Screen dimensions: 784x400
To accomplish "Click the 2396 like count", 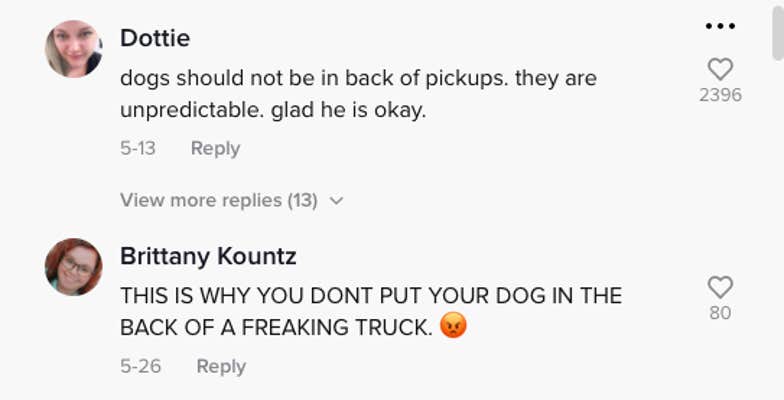I will click(720, 94).
